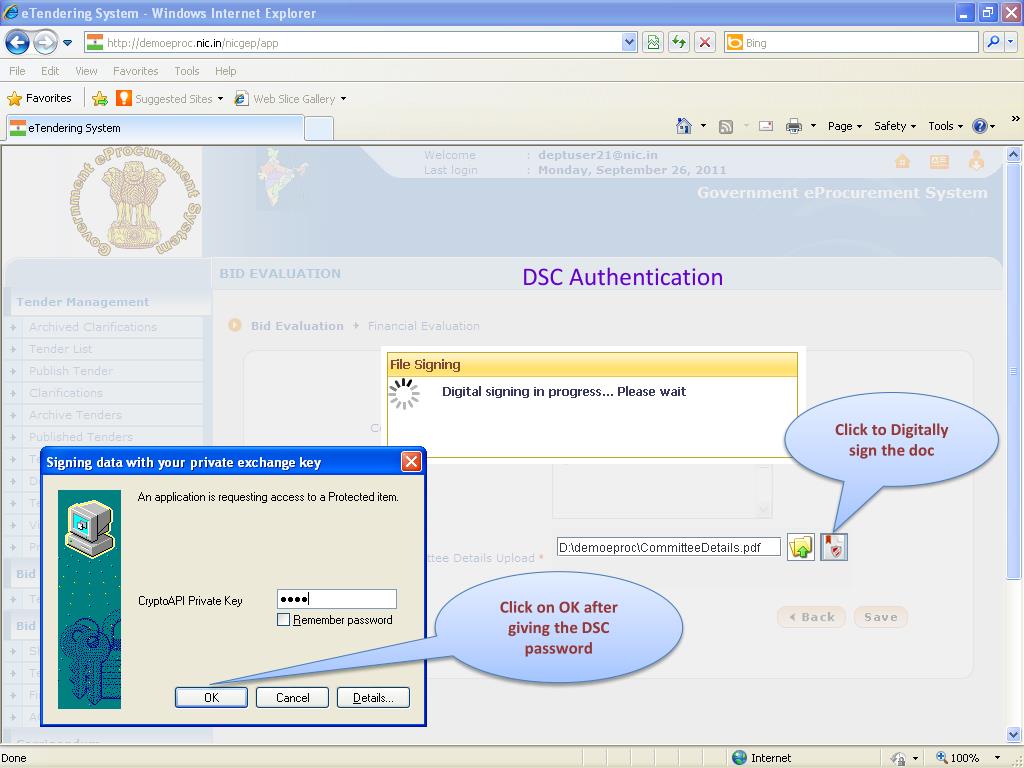This screenshot has height=768, width=1024.
Task: Open the Tools menu in menu bar
Action: coord(187,71)
